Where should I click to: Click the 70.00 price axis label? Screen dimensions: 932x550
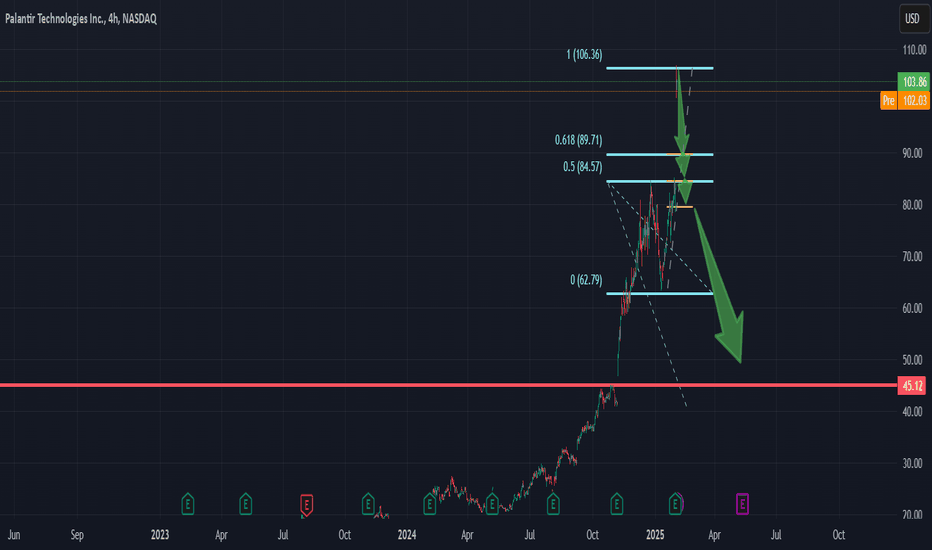(x=912, y=256)
